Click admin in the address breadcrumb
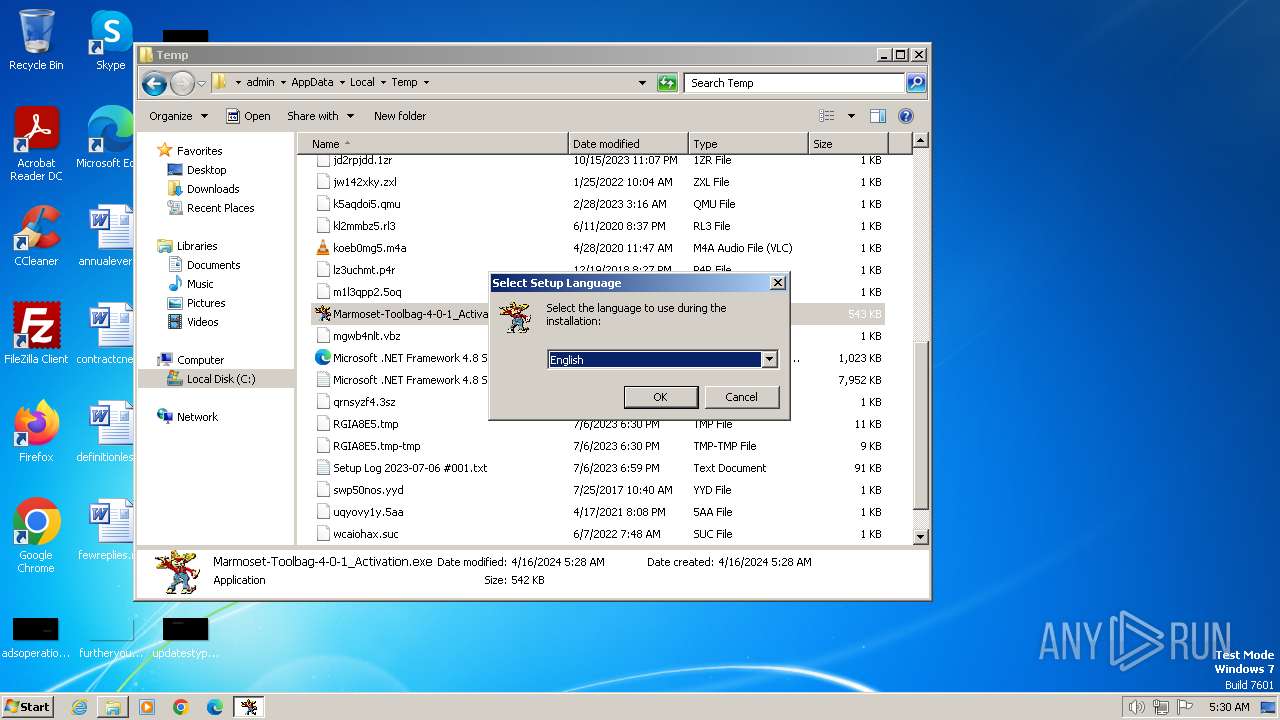 click(260, 83)
